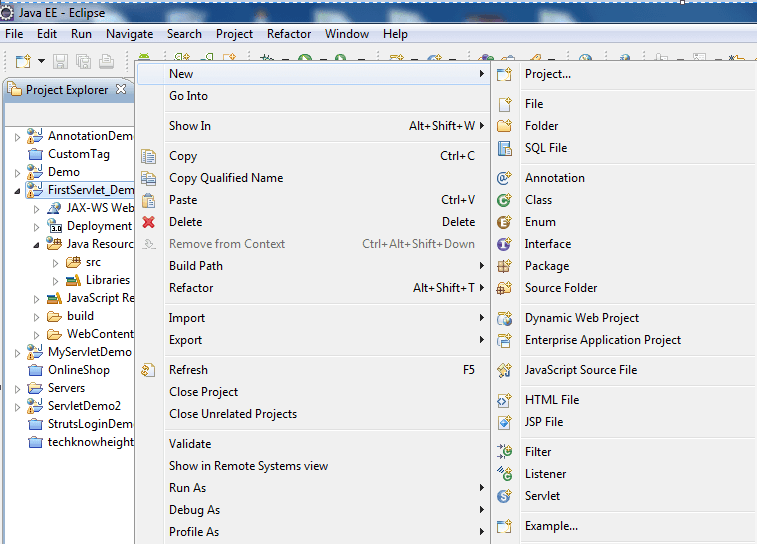
Task: Expand the Demo project node
Action: tap(17, 173)
